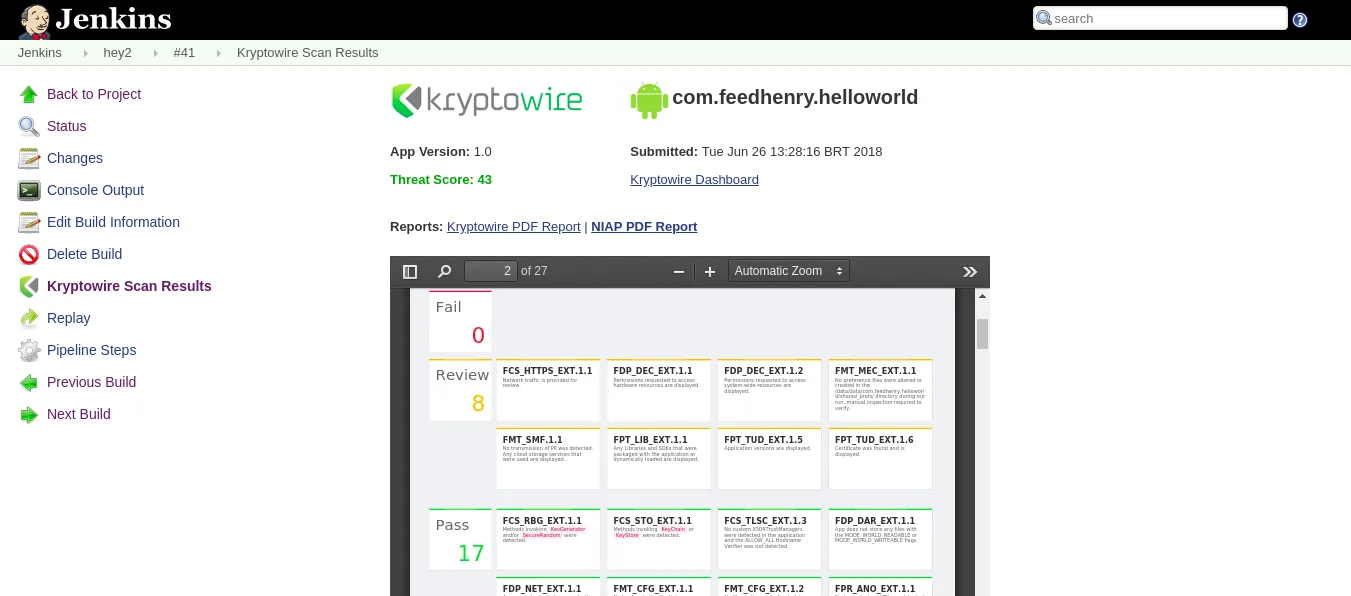Image resolution: width=1351 pixels, height=596 pixels.
Task: Open Back to Project link
Action: 94,94
